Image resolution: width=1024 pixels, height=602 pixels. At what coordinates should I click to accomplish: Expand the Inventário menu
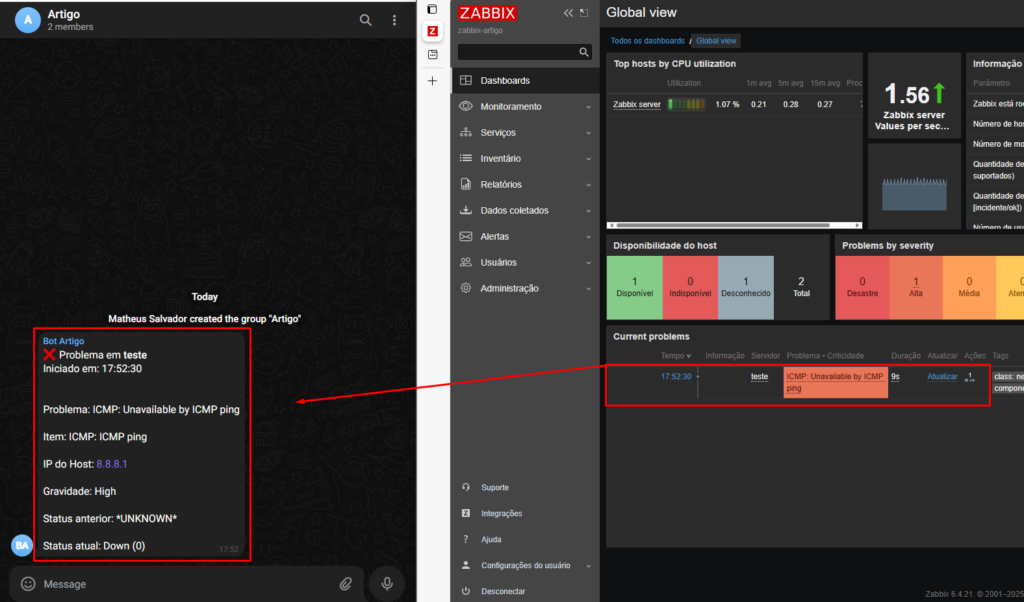(x=525, y=159)
